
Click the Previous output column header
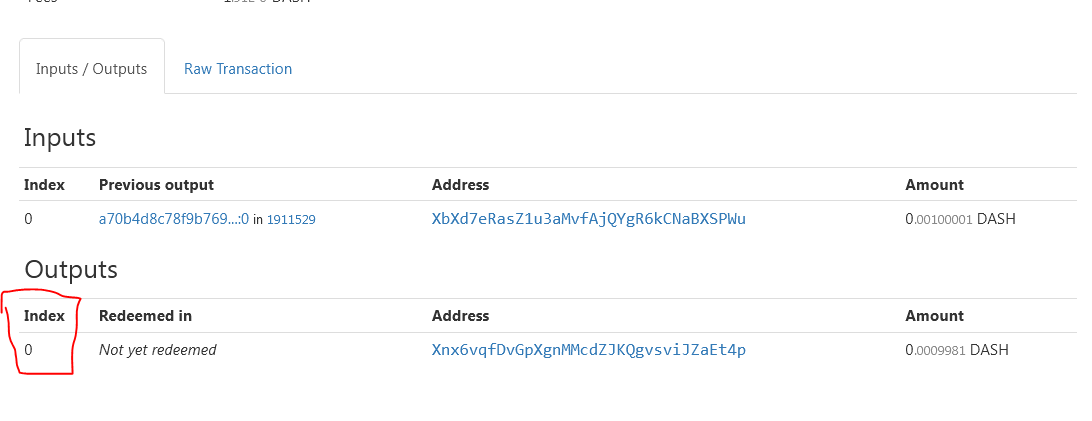pos(157,185)
